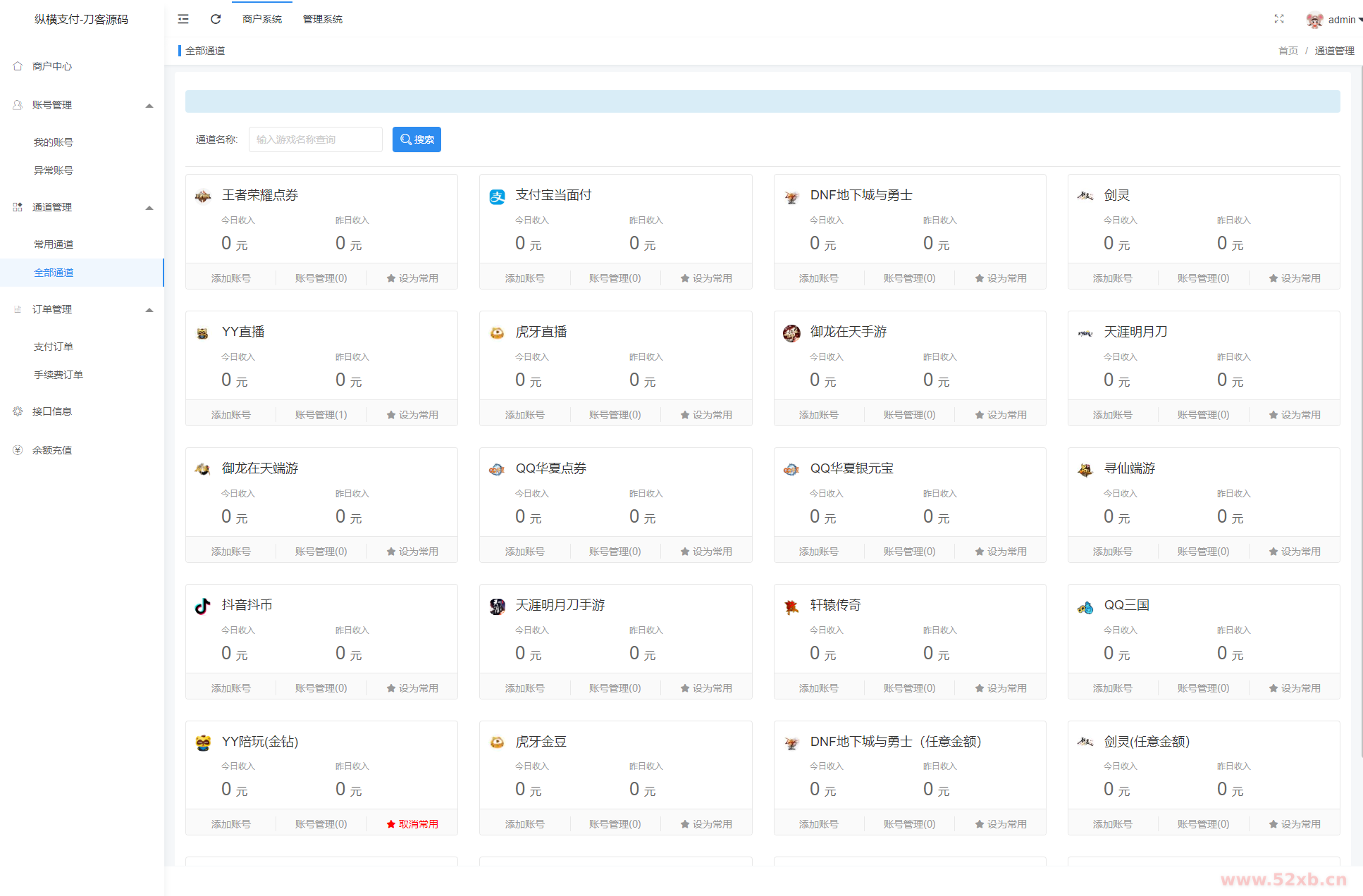Click the Alipay icon on 支付宝当面付 card
This screenshot has height=896, width=1363.
point(497,196)
